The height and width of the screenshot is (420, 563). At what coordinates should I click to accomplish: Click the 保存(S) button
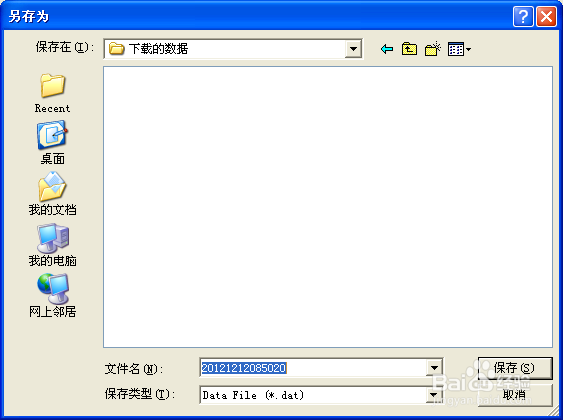(515, 368)
